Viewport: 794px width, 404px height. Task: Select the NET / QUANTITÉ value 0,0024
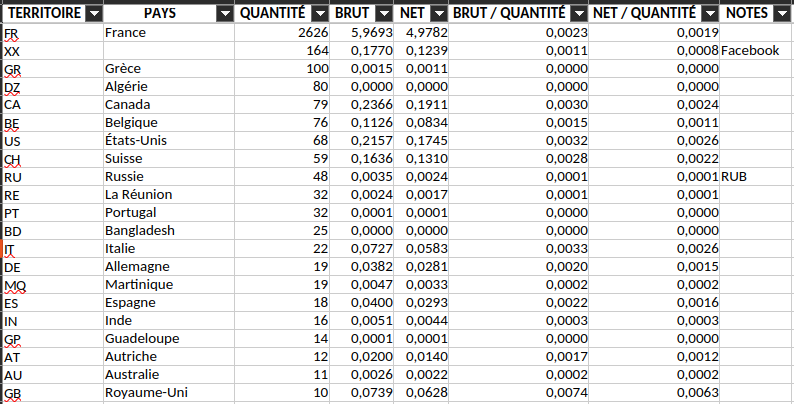pyautogui.click(x=654, y=105)
